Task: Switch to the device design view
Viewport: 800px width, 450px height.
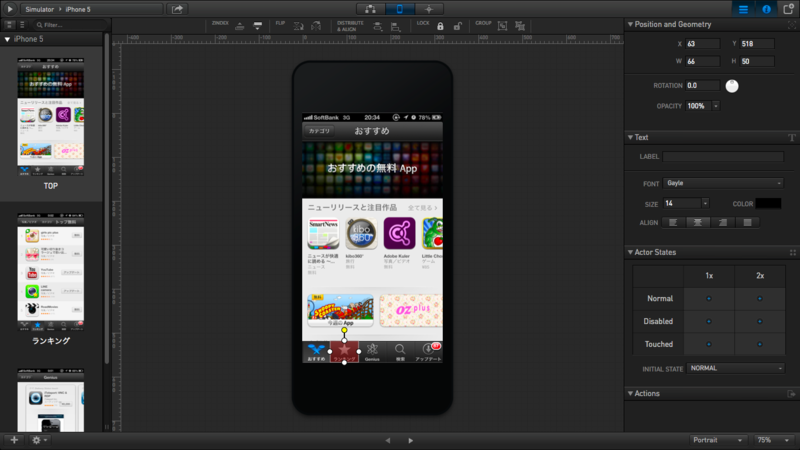Action: [x=399, y=9]
